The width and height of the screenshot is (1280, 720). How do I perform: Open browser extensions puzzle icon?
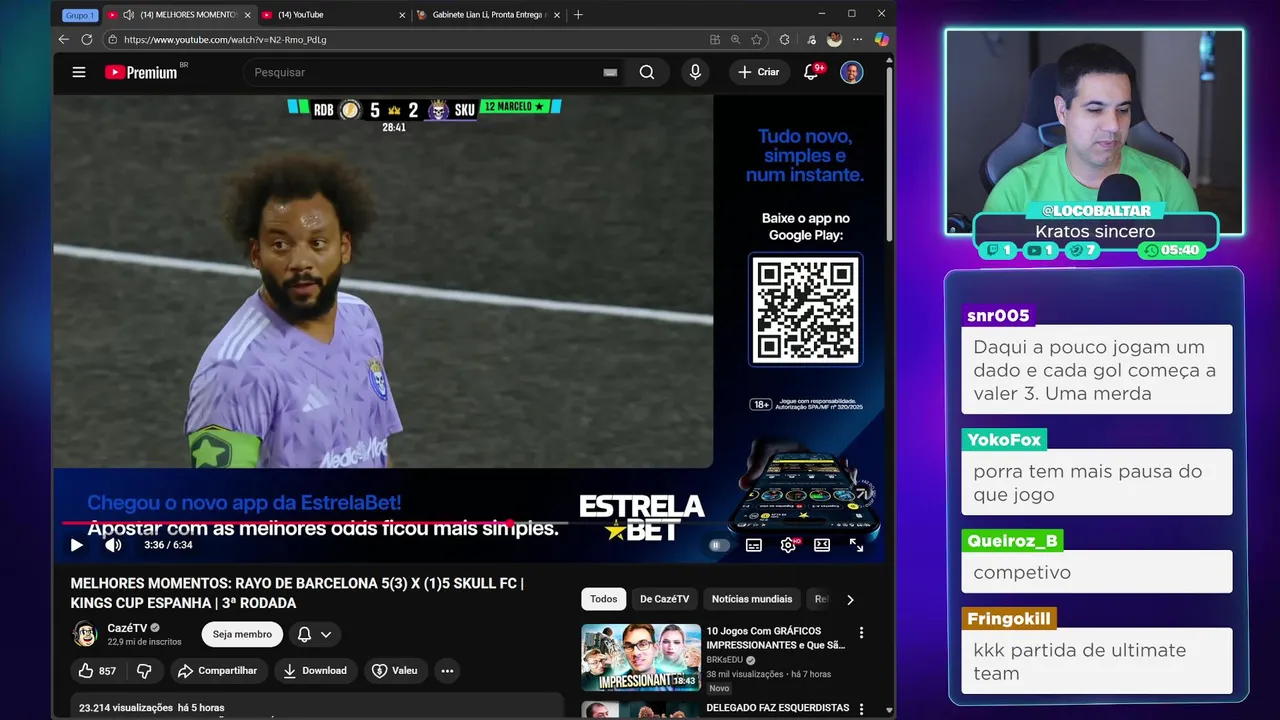click(785, 39)
